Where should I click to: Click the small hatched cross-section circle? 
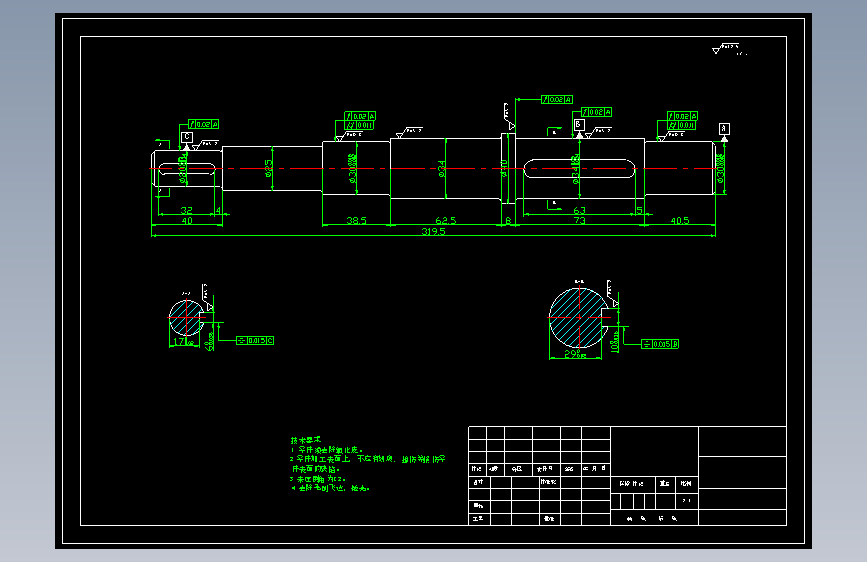[186, 318]
